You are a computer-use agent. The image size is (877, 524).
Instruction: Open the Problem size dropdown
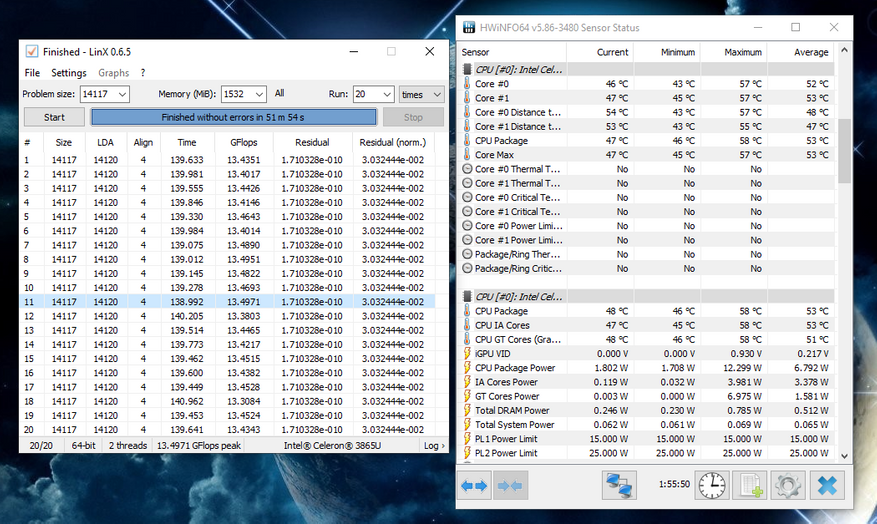(121, 94)
